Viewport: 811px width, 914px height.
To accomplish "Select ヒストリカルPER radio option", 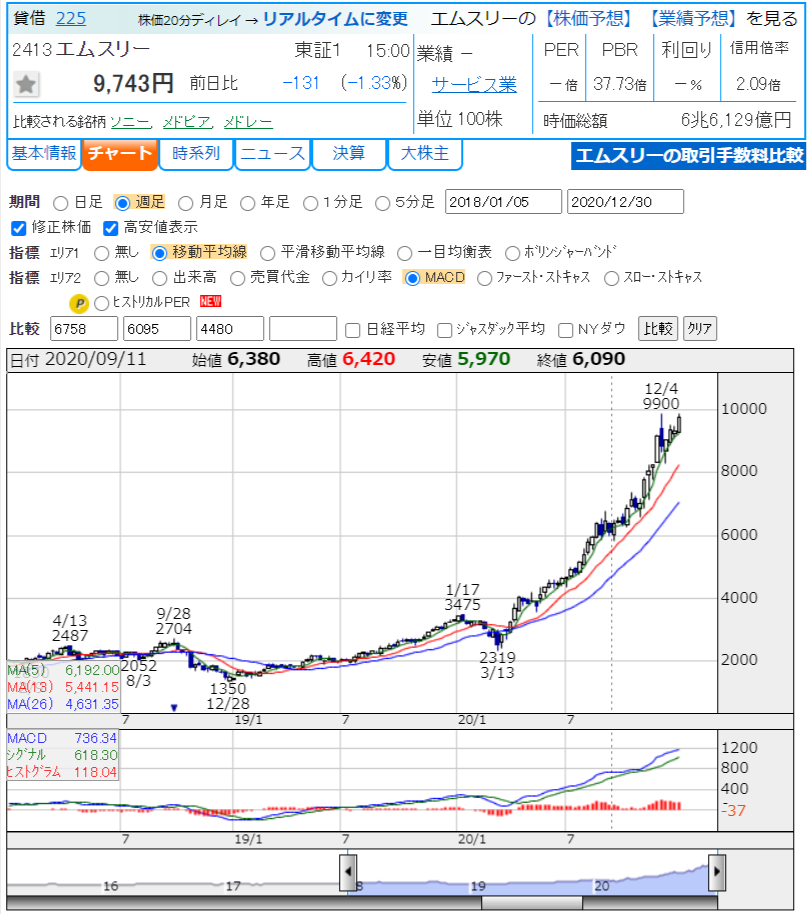I will 101,303.
